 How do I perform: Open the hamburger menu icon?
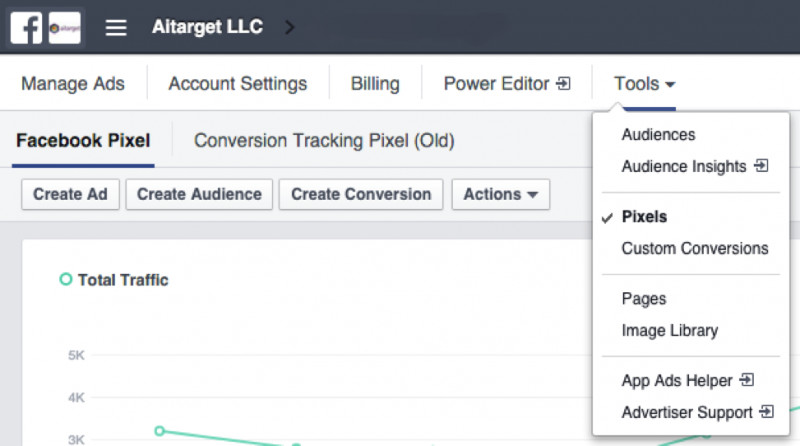point(116,28)
